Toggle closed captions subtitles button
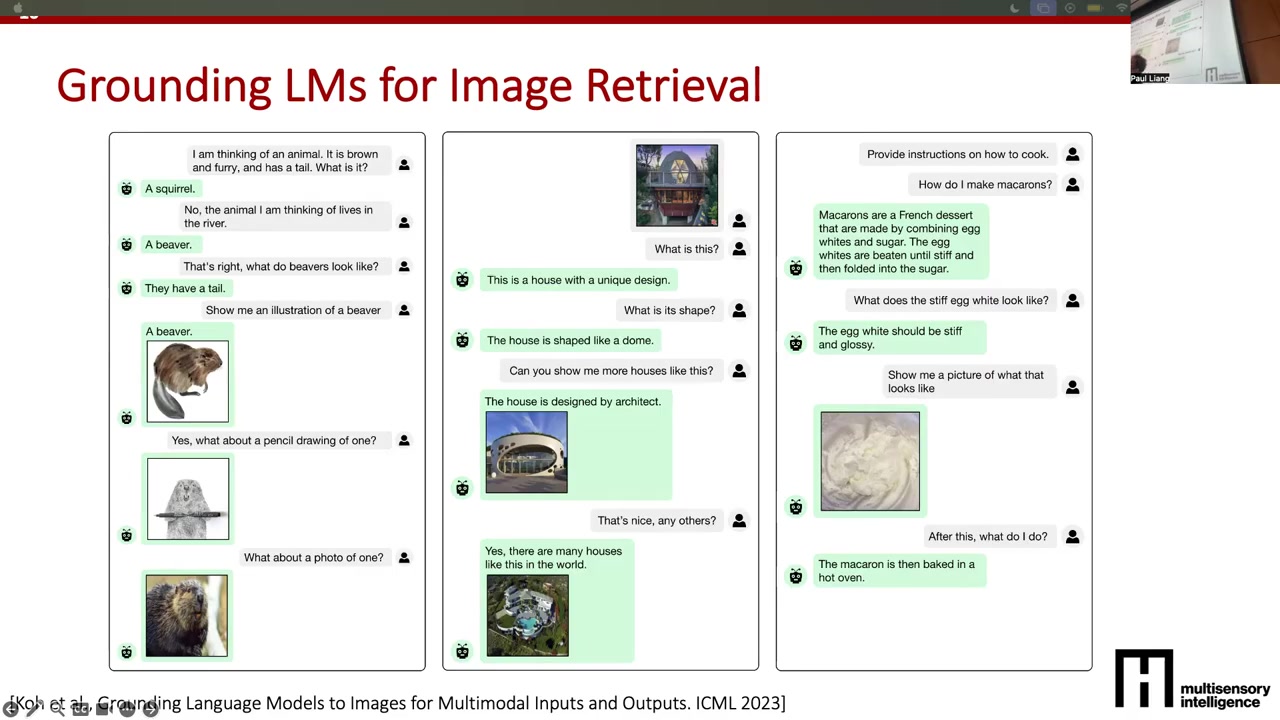This screenshot has width=1280, height=720. click(81, 709)
